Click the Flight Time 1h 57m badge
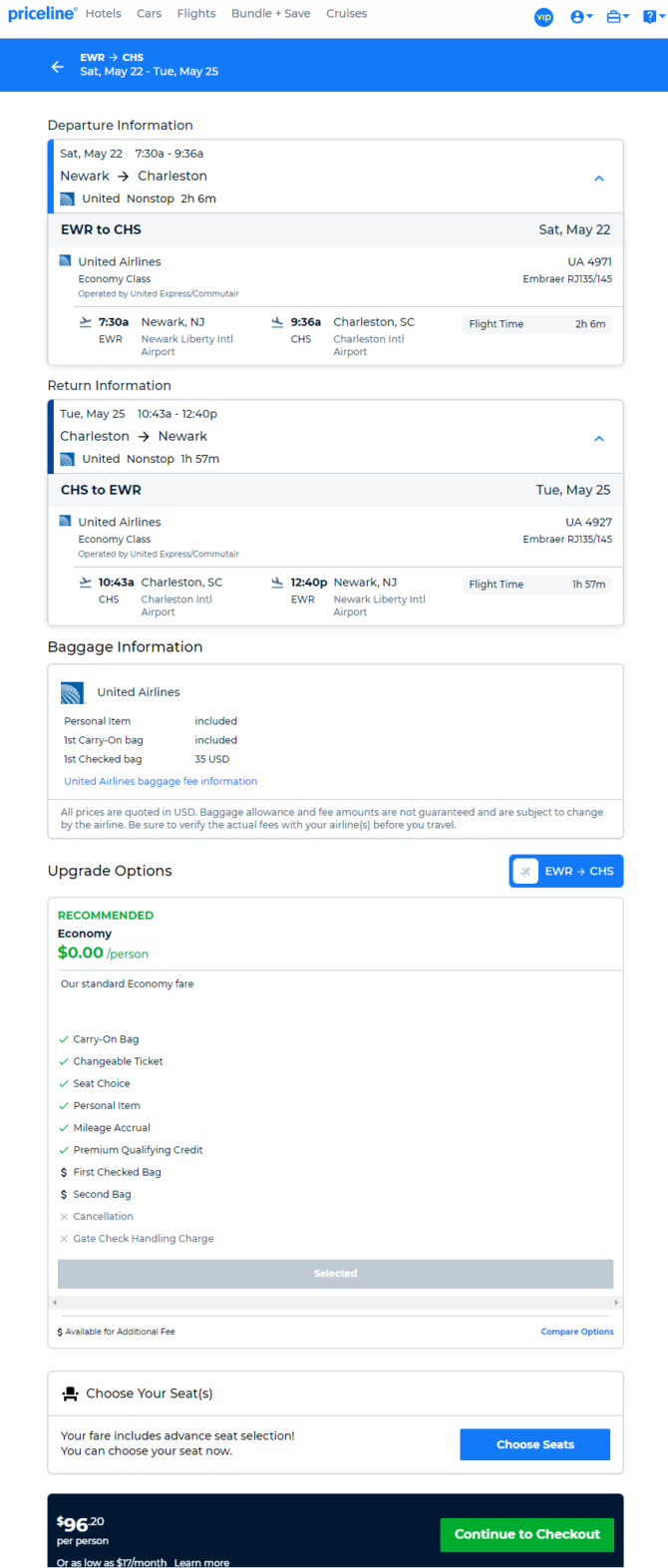 click(536, 585)
